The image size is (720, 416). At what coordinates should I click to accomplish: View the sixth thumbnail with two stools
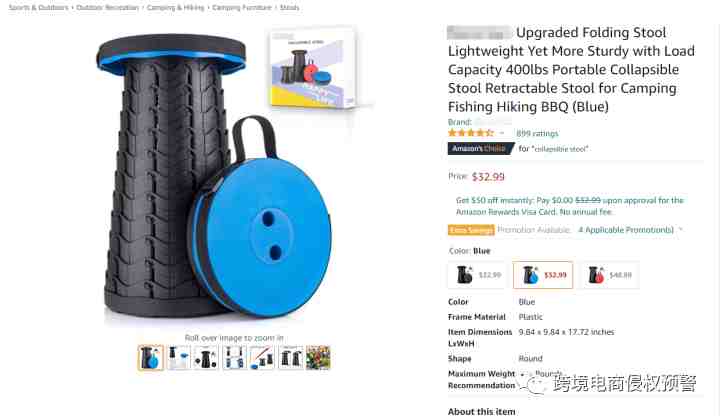291,357
